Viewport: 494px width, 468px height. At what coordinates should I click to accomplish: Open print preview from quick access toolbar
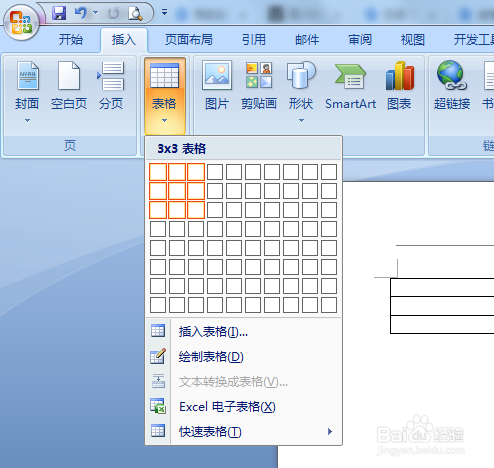pyautogui.click(x=135, y=13)
